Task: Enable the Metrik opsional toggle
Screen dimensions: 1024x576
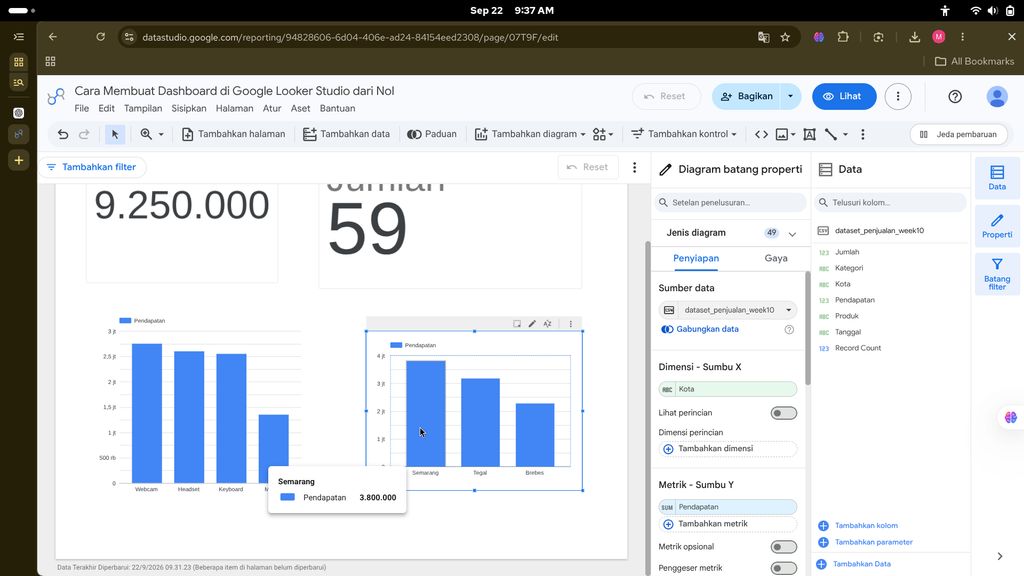Action: [784, 547]
